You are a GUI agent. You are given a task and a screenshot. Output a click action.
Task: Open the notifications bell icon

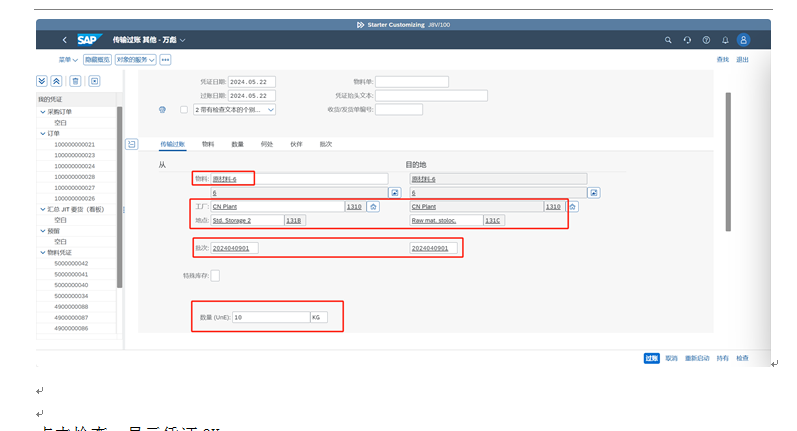724,40
